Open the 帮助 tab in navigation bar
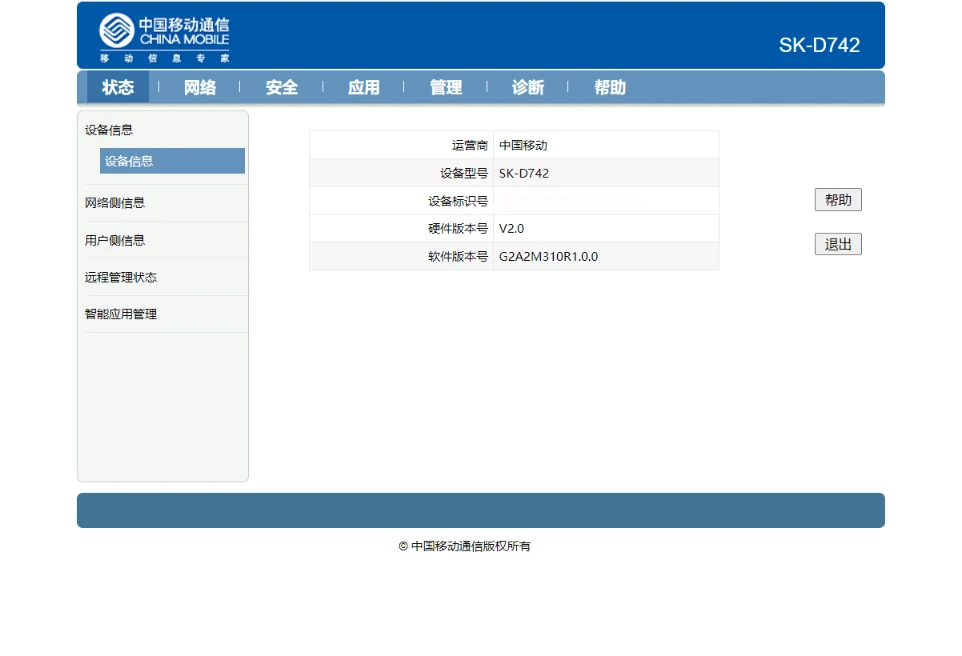The height and width of the screenshot is (656, 962). (610, 88)
